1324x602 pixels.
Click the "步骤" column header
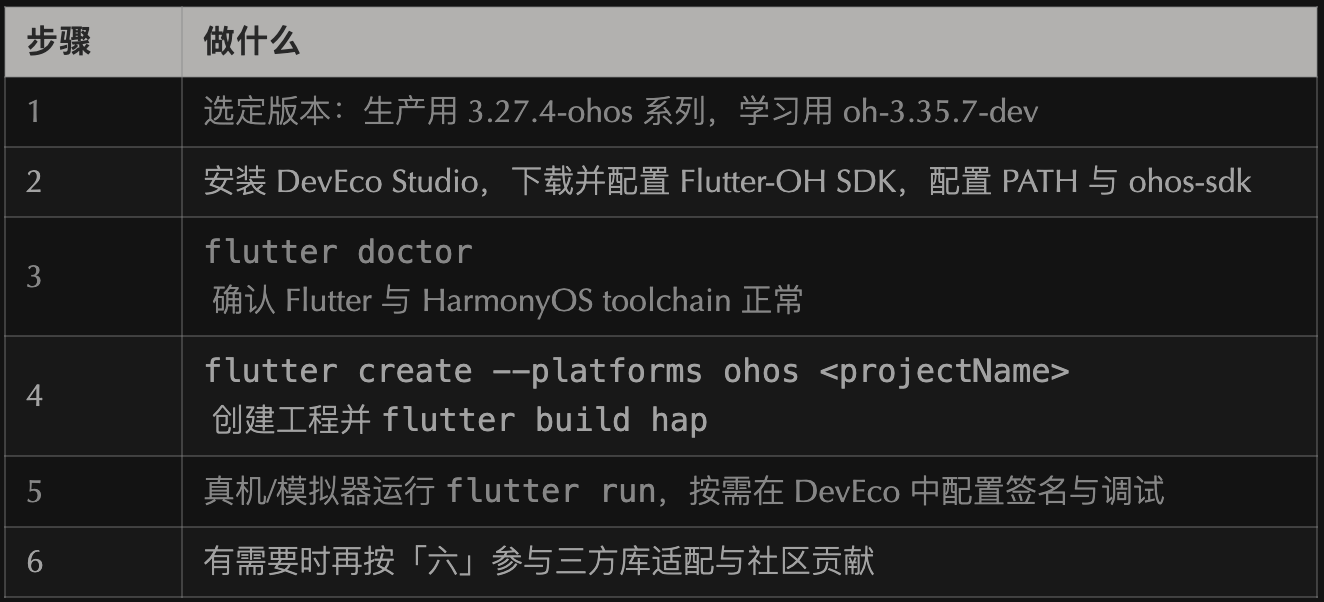click(x=58, y=42)
